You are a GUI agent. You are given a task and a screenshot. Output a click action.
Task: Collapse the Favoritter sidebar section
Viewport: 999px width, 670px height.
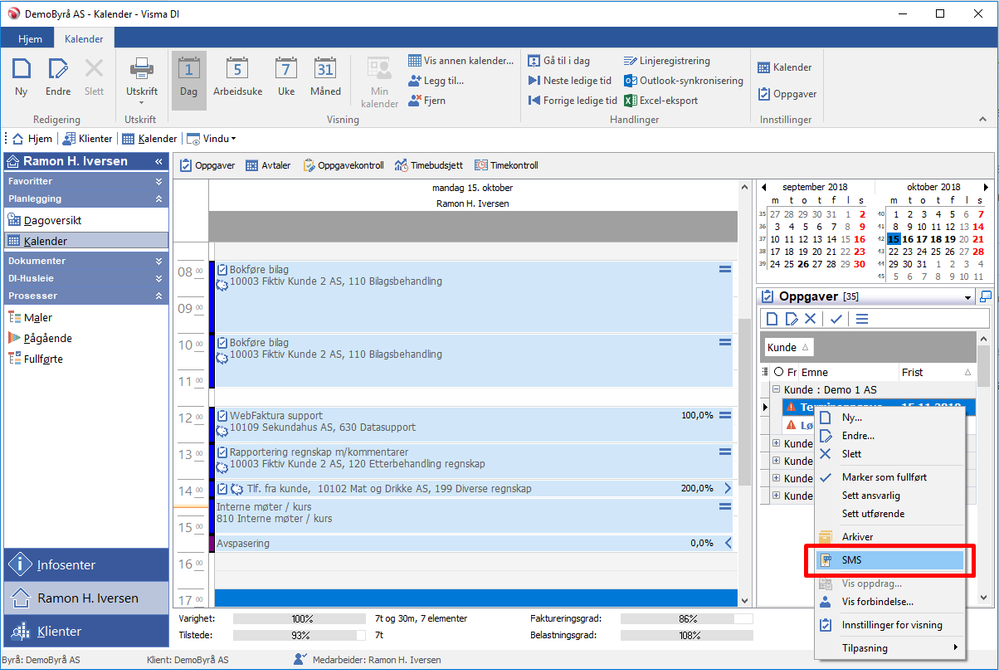click(x=158, y=182)
